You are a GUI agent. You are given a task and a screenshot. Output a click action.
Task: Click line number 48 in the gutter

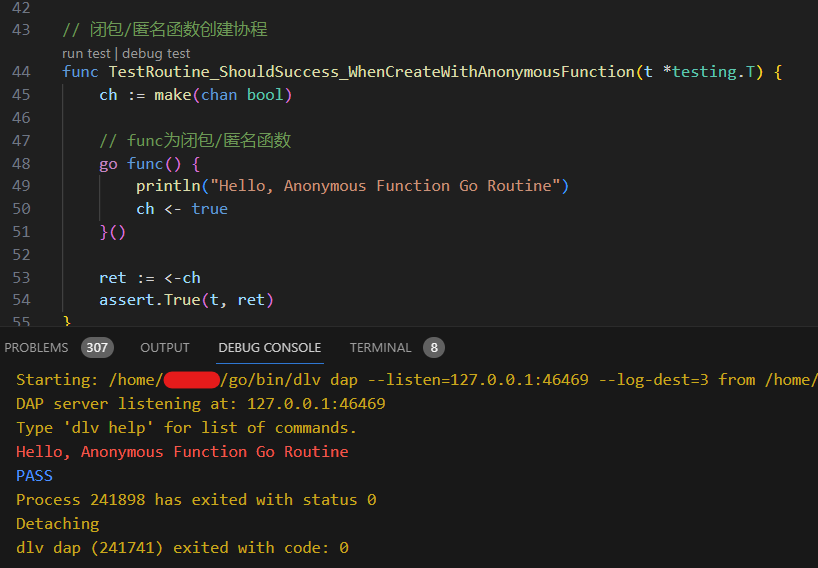(20, 163)
